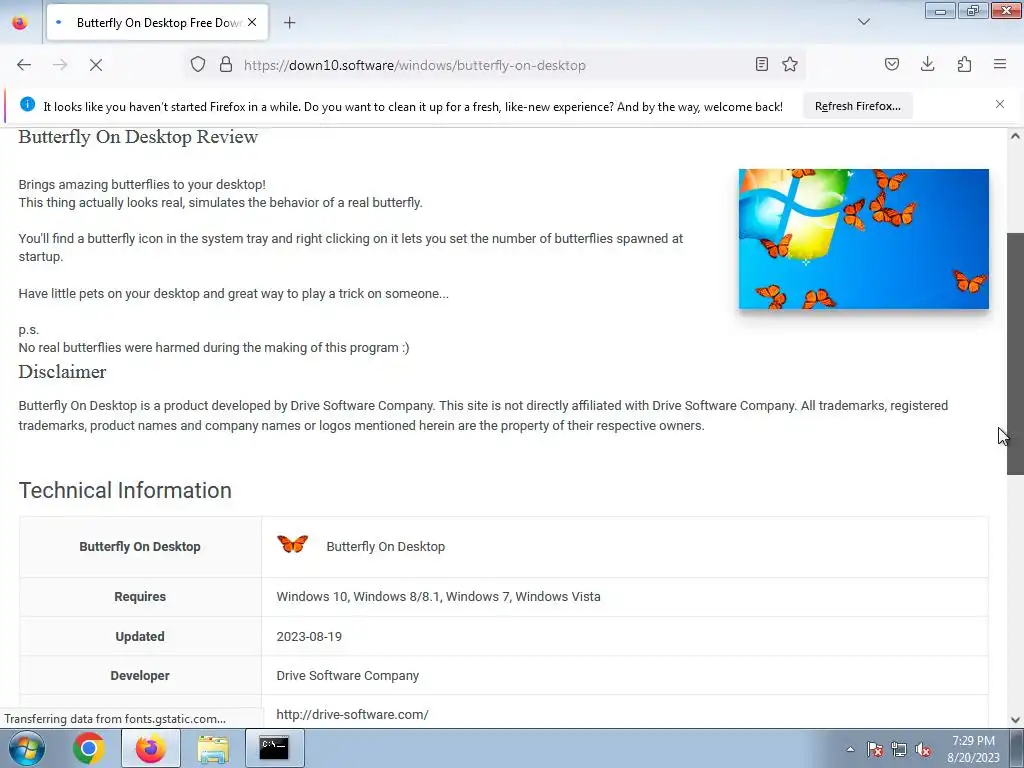Image resolution: width=1024 pixels, height=768 pixels.
Task: Open the tracking protection shield icon
Action: coord(198,65)
